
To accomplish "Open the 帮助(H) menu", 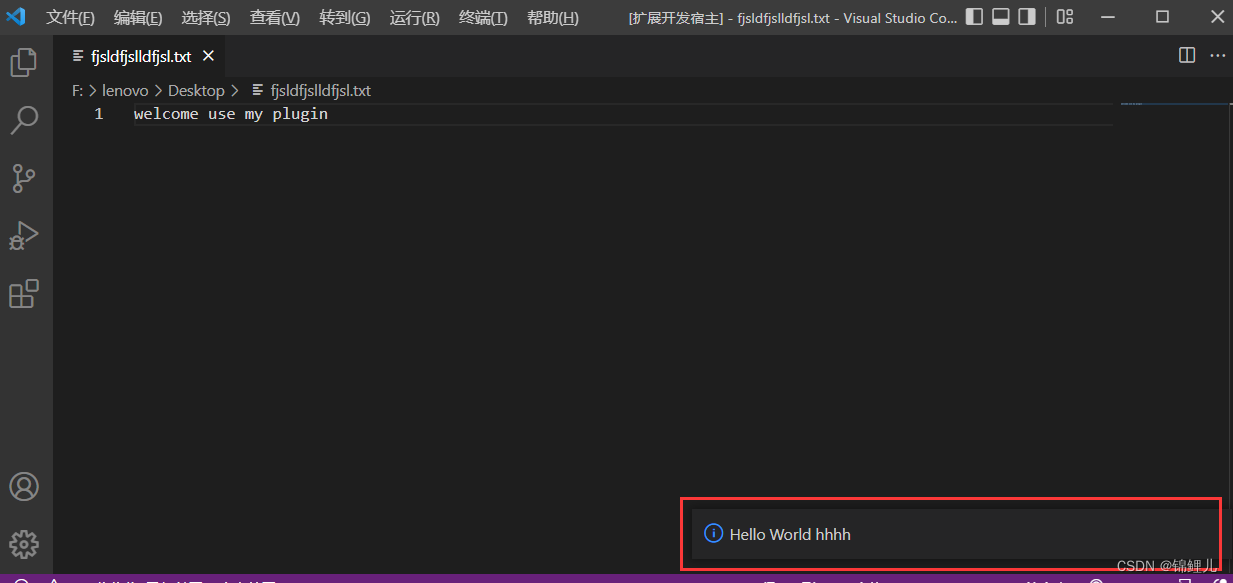I will point(553,18).
